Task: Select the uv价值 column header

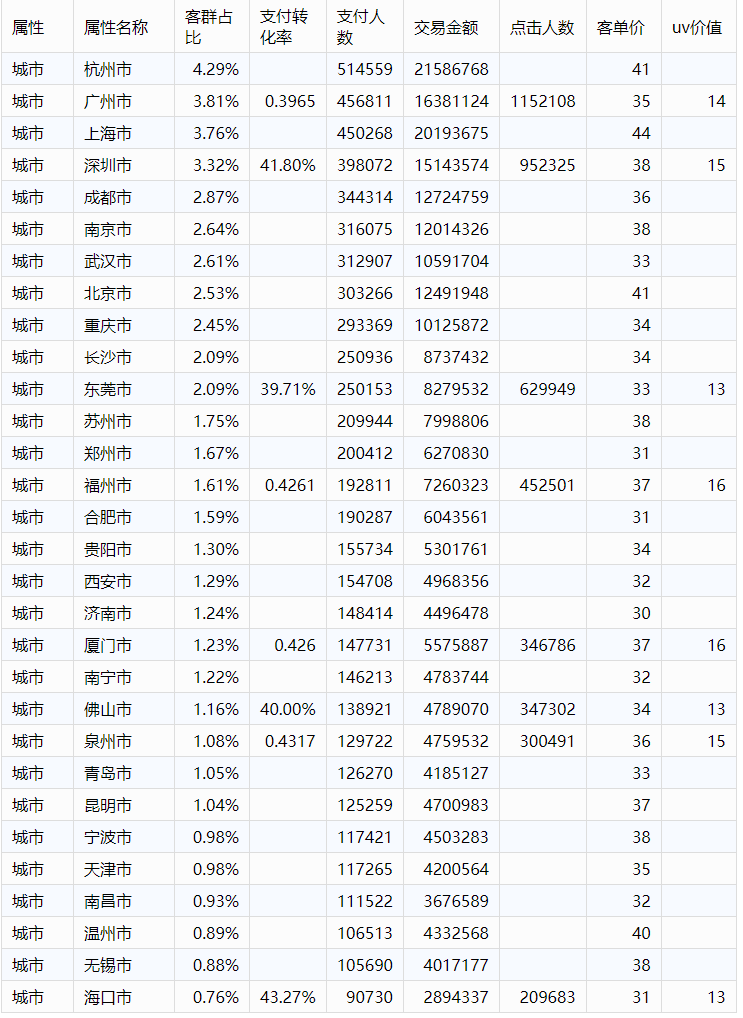Action: coord(697,28)
